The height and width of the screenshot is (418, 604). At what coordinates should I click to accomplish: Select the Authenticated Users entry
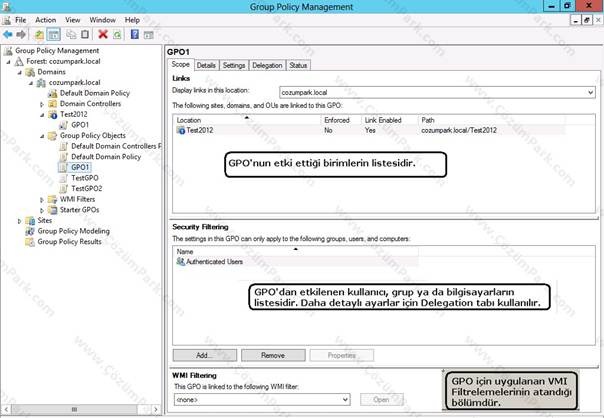(x=215, y=262)
